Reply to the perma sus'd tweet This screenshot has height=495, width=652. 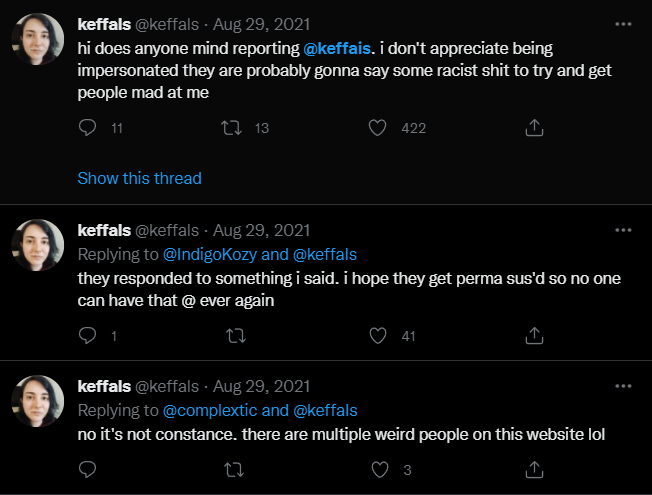87,335
